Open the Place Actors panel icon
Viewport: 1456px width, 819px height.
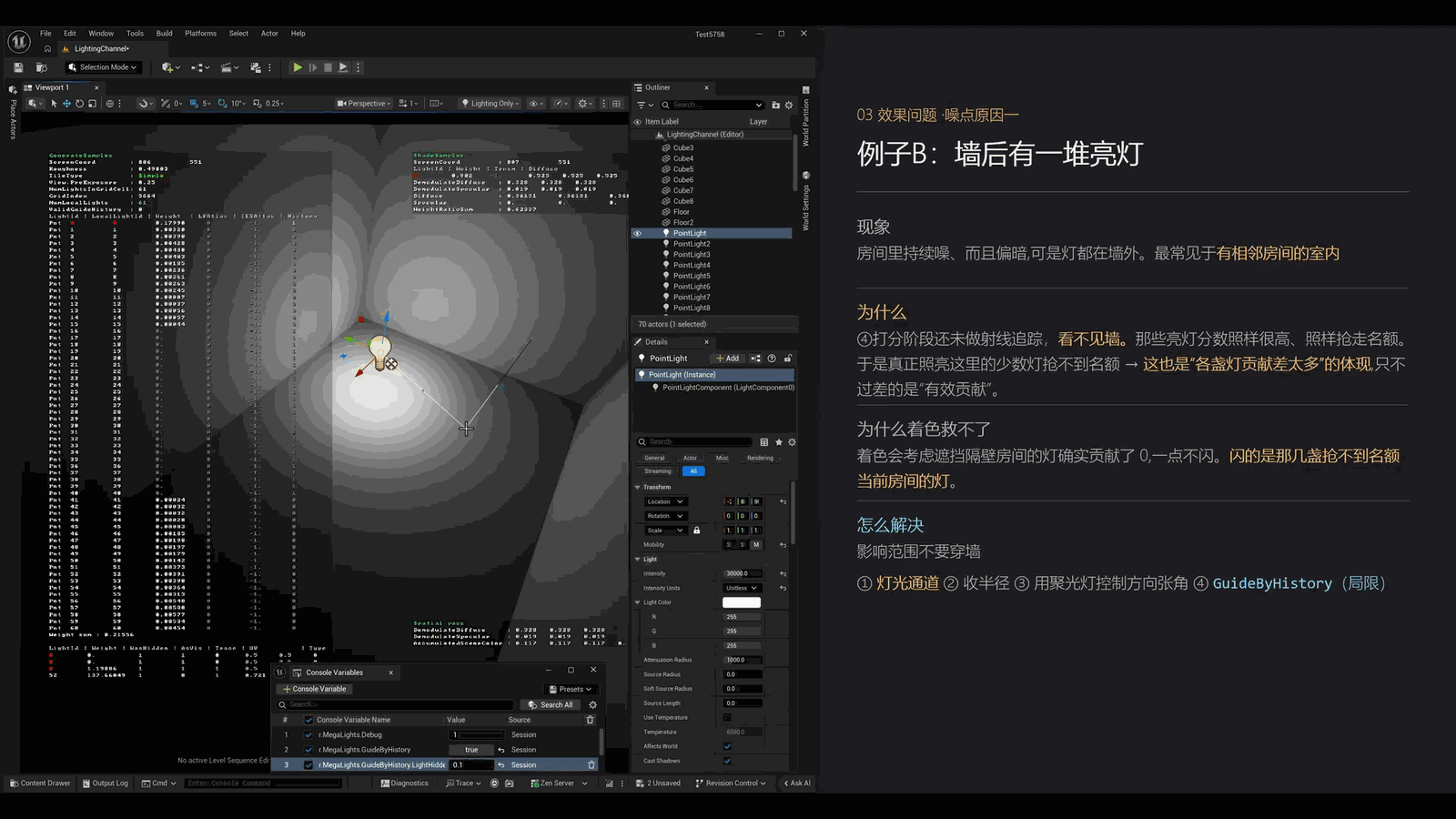13,89
